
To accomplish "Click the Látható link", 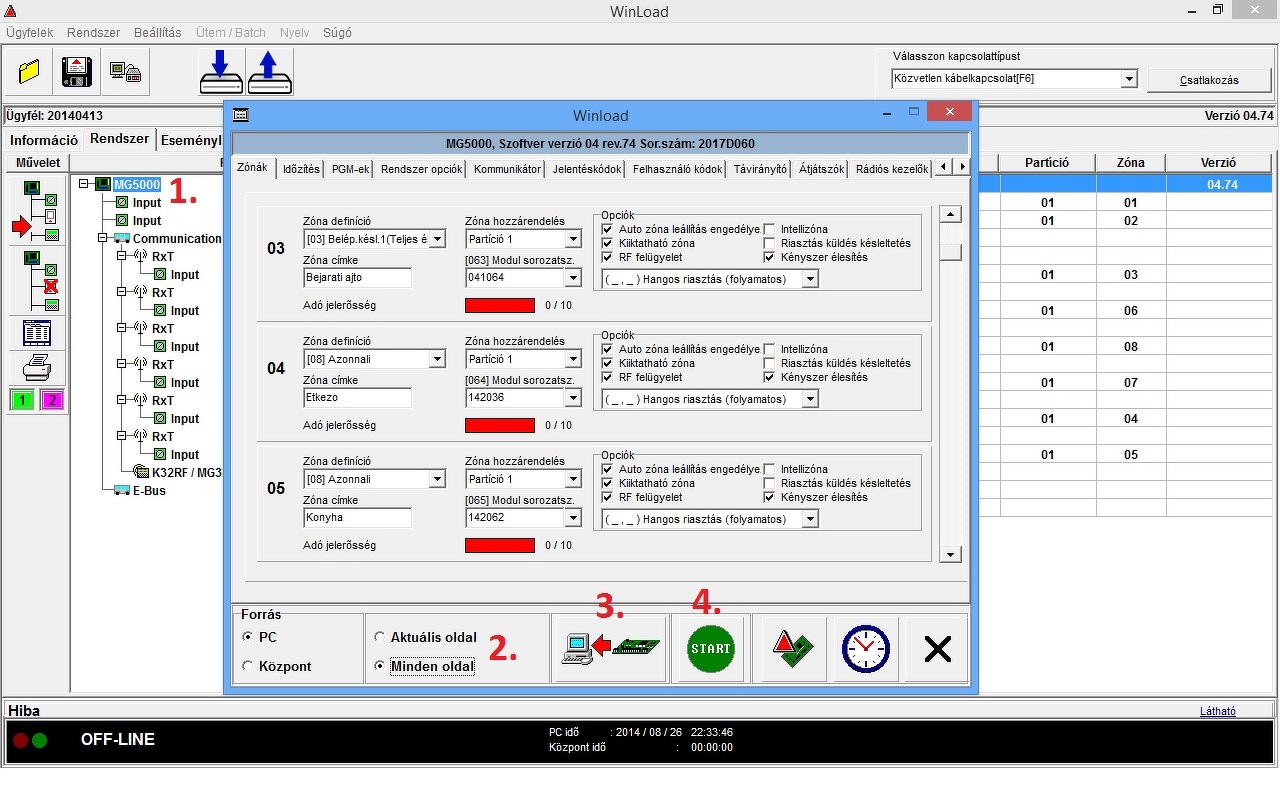I will [1218, 711].
